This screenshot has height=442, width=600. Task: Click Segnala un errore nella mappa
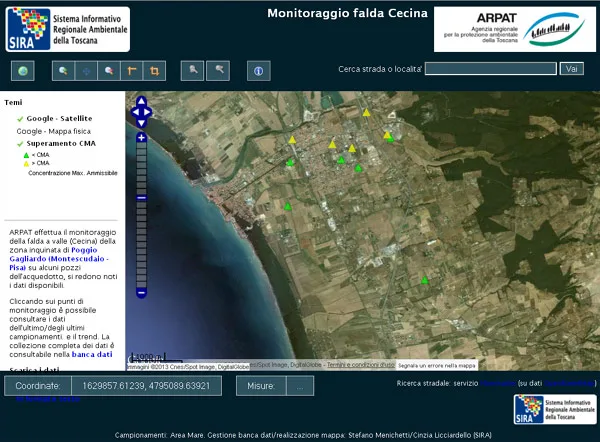[437, 365]
